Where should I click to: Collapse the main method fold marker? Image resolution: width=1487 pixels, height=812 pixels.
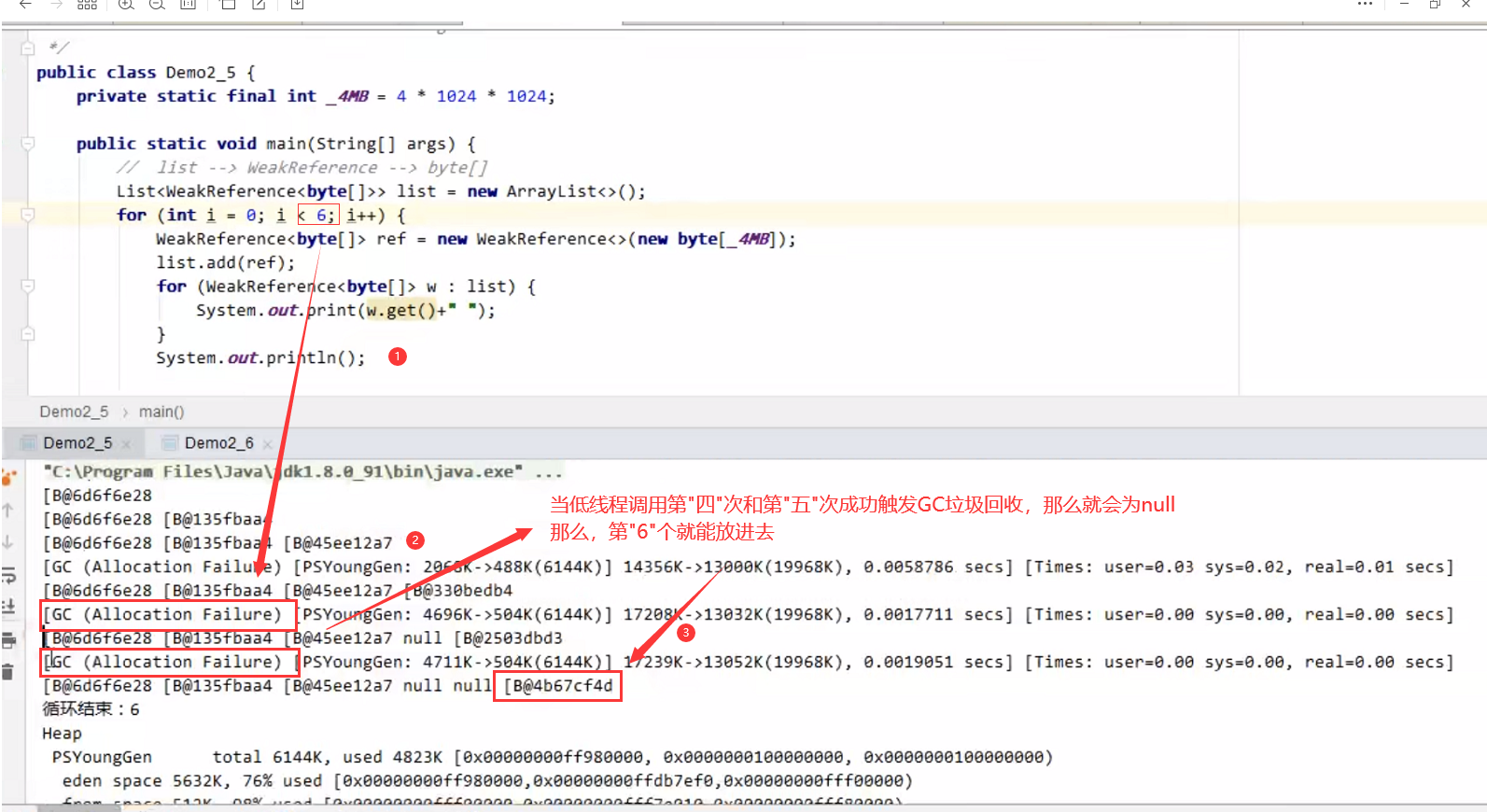pyautogui.click(x=28, y=144)
